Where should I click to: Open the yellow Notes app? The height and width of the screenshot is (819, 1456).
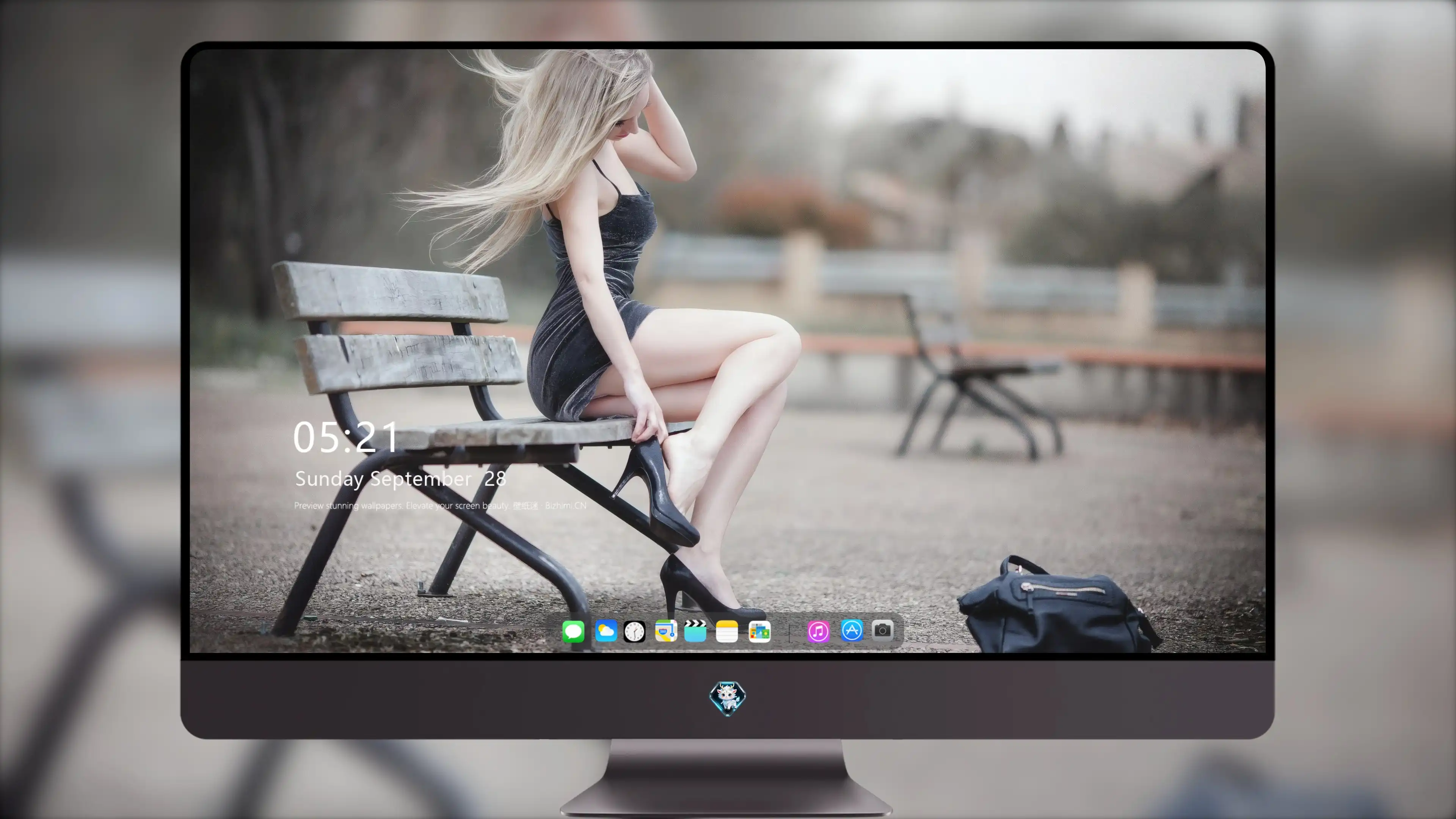[x=727, y=631]
